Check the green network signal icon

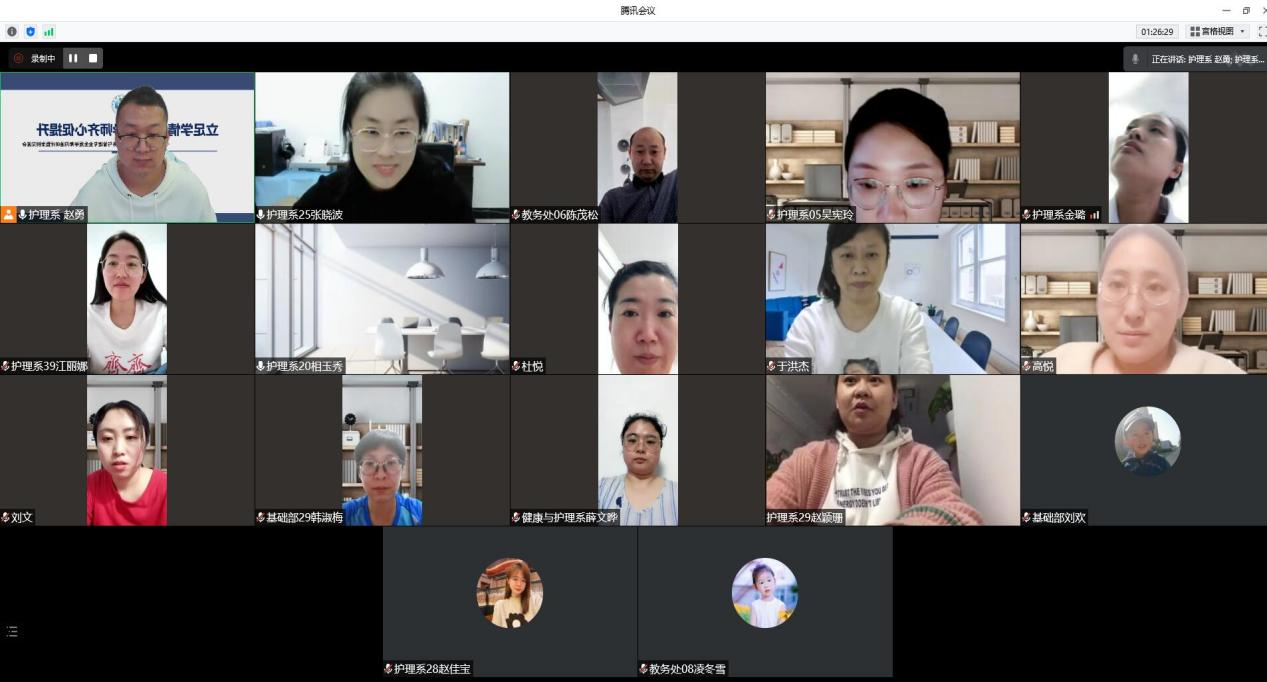(48, 32)
